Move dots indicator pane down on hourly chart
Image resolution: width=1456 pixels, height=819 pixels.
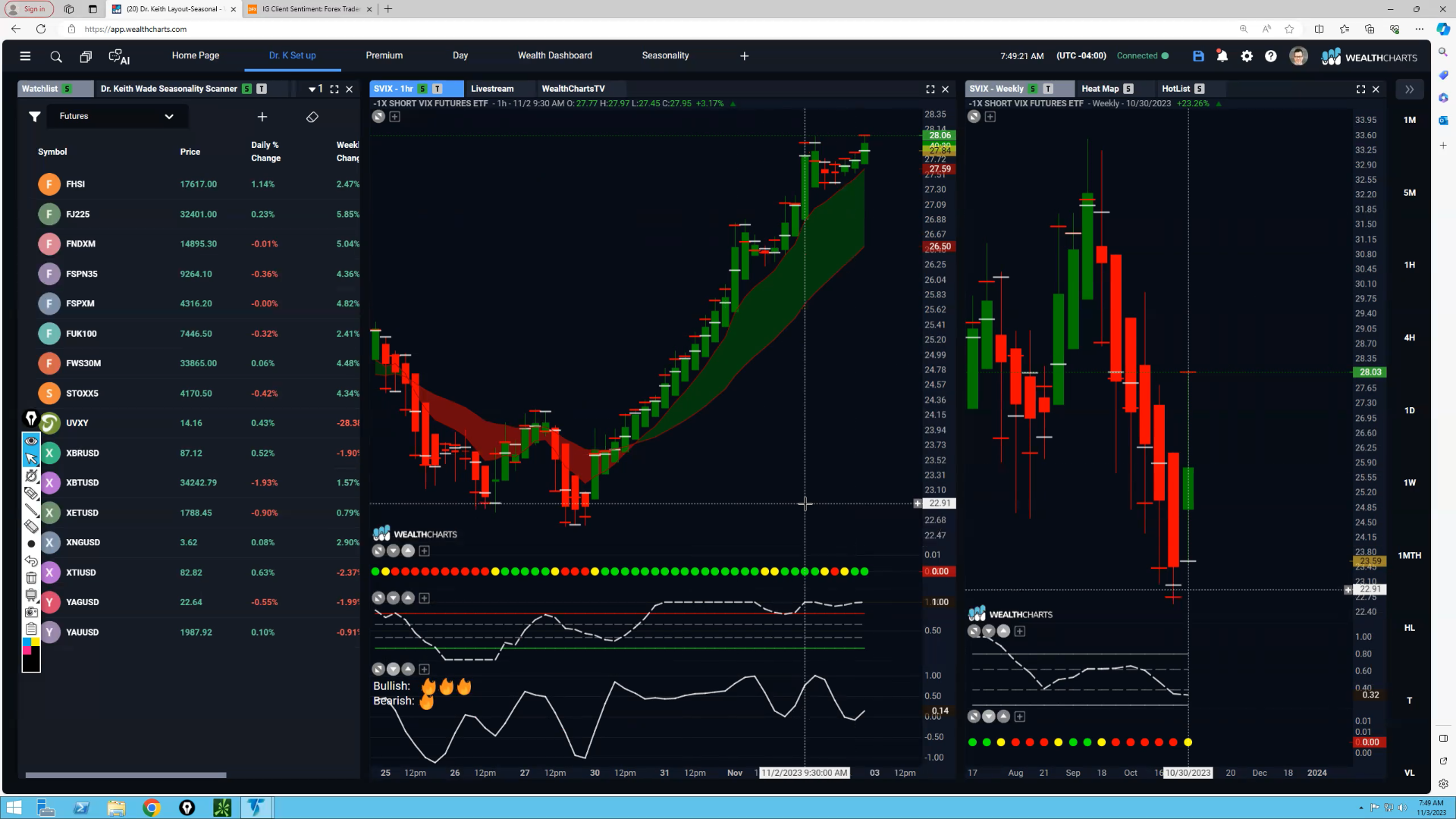pyautogui.click(x=394, y=551)
